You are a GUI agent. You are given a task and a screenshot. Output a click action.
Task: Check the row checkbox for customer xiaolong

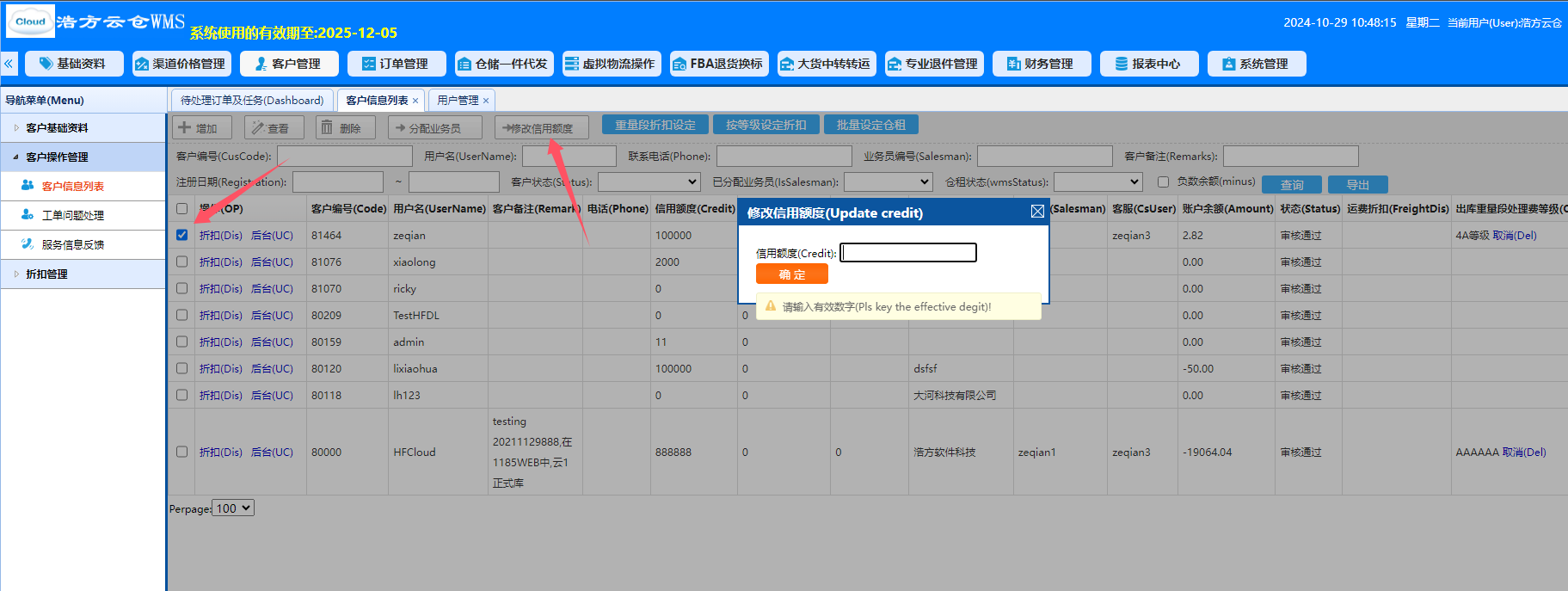tap(181, 262)
